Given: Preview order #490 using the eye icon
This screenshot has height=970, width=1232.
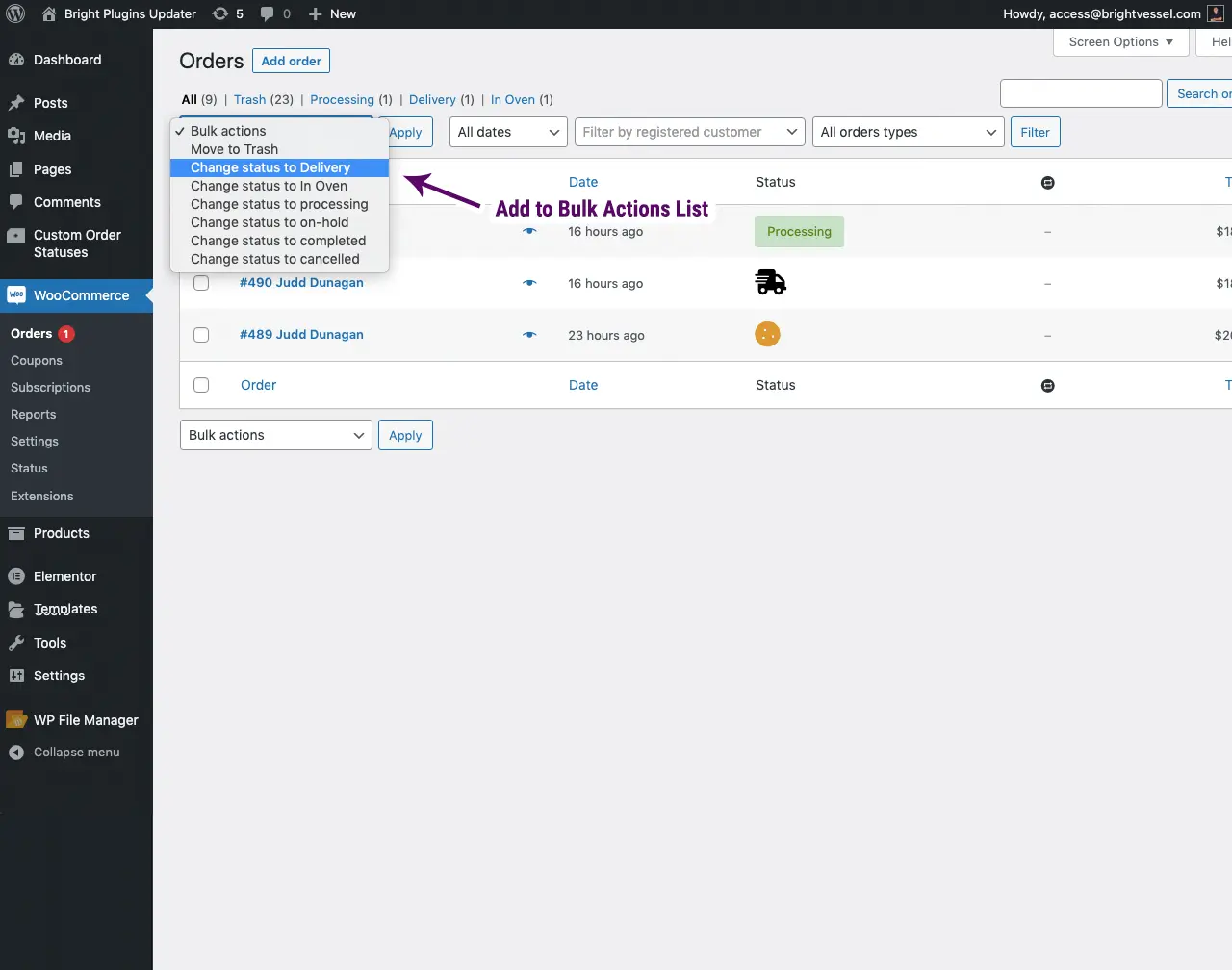Looking at the screenshot, I should 528,283.
